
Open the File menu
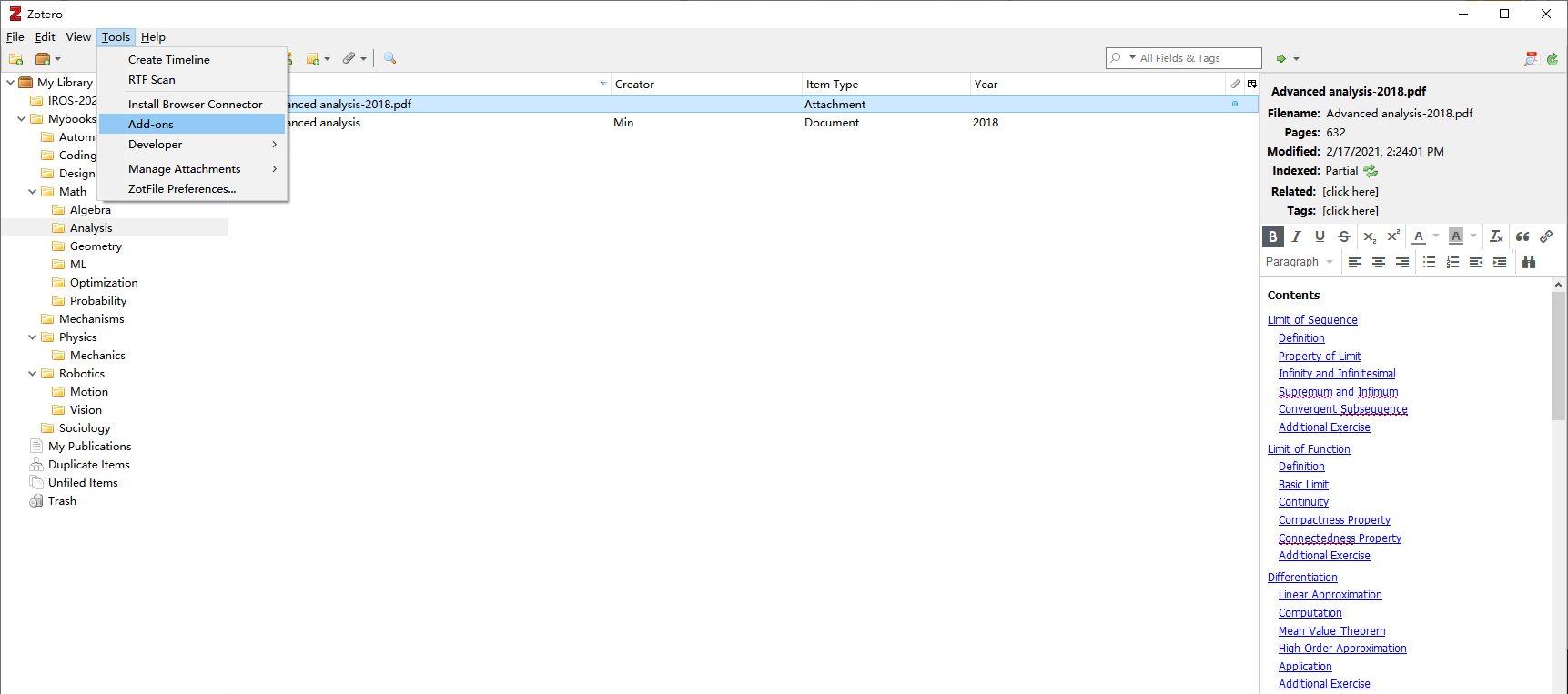tap(15, 37)
